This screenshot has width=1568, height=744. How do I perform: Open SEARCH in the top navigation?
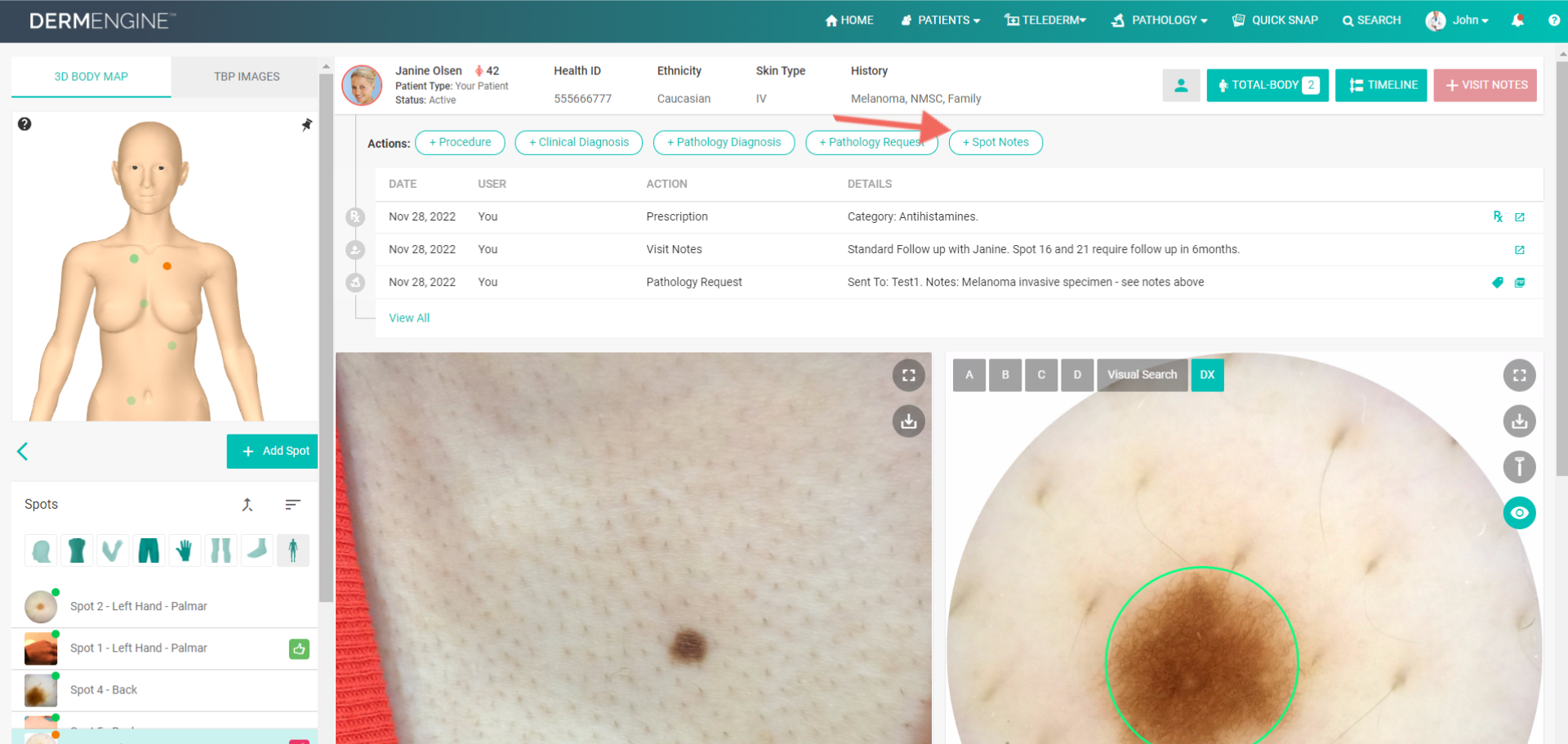click(x=1371, y=20)
